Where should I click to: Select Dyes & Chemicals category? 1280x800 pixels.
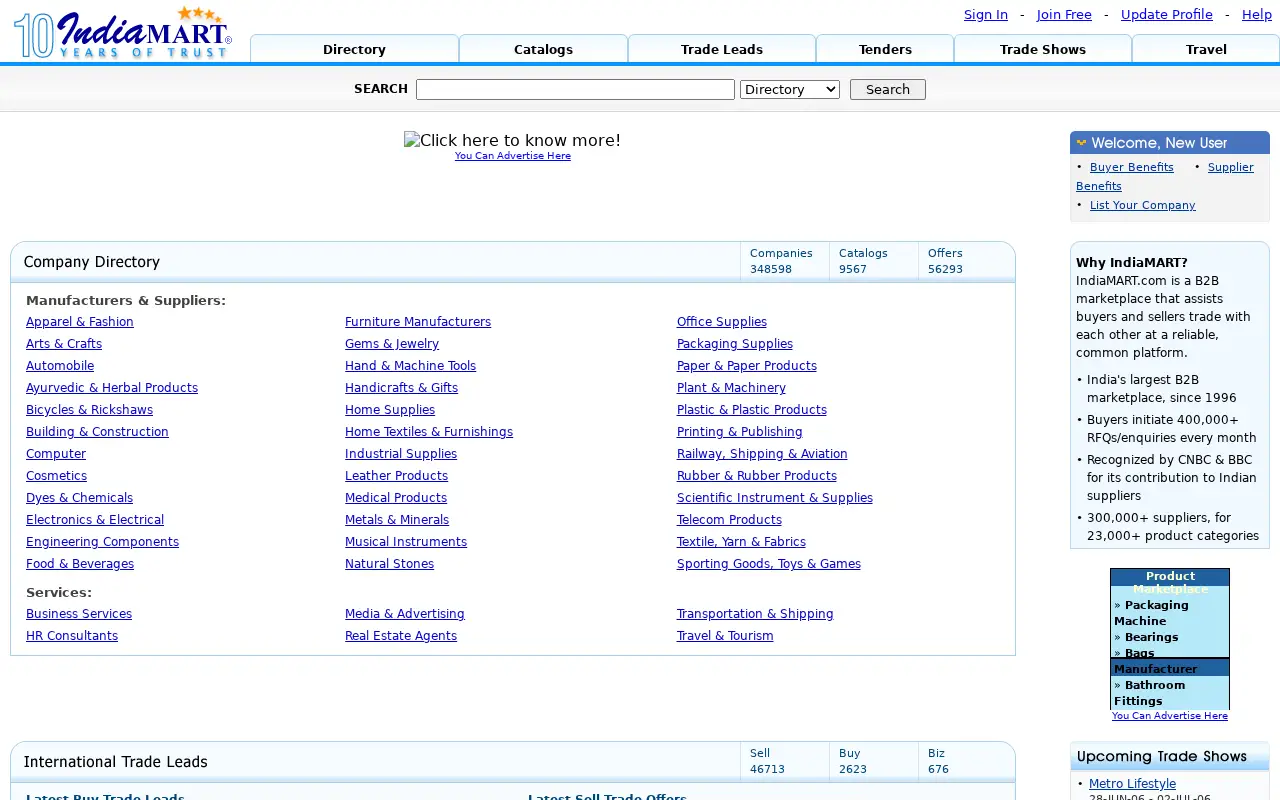[x=79, y=498]
